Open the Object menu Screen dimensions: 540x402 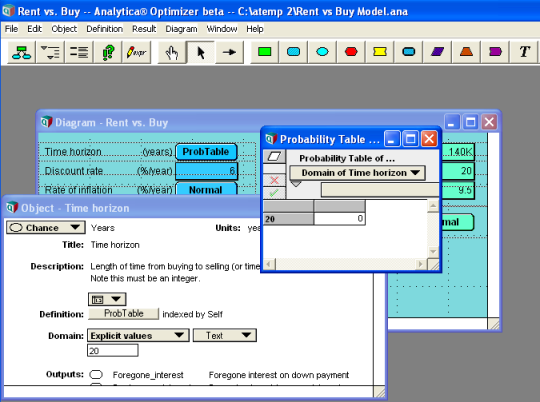tap(64, 29)
